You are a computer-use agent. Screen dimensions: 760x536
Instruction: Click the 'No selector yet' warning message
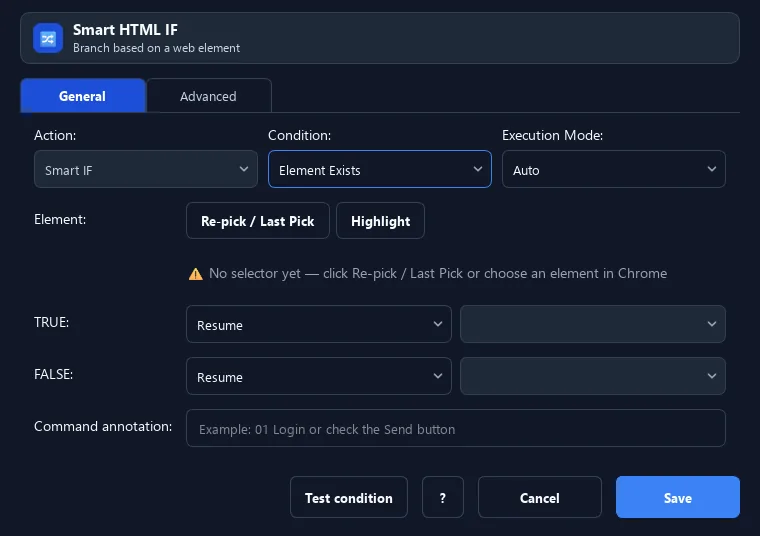coord(438,274)
